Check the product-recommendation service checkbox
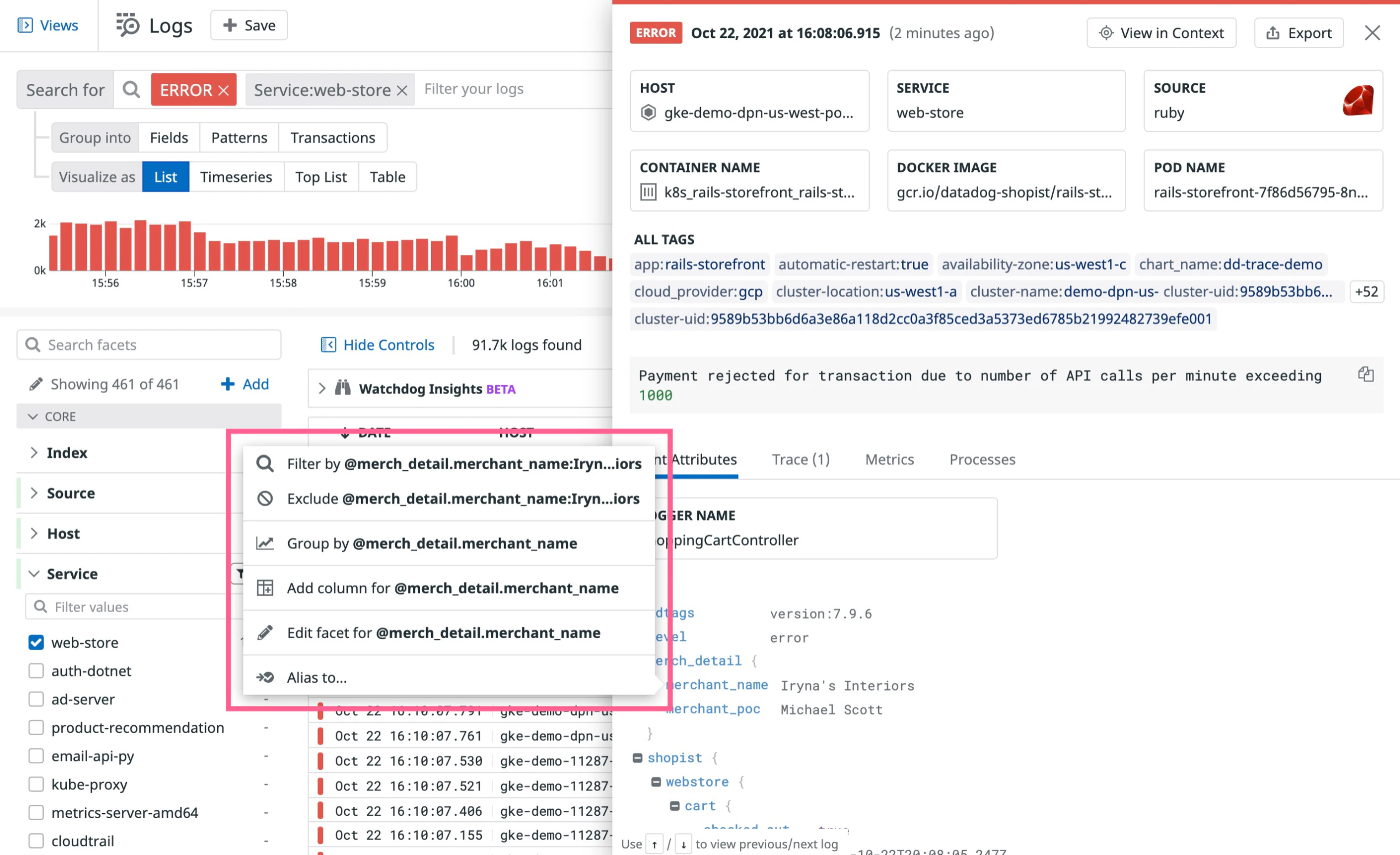1400x855 pixels. pyautogui.click(x=36, y=727)
